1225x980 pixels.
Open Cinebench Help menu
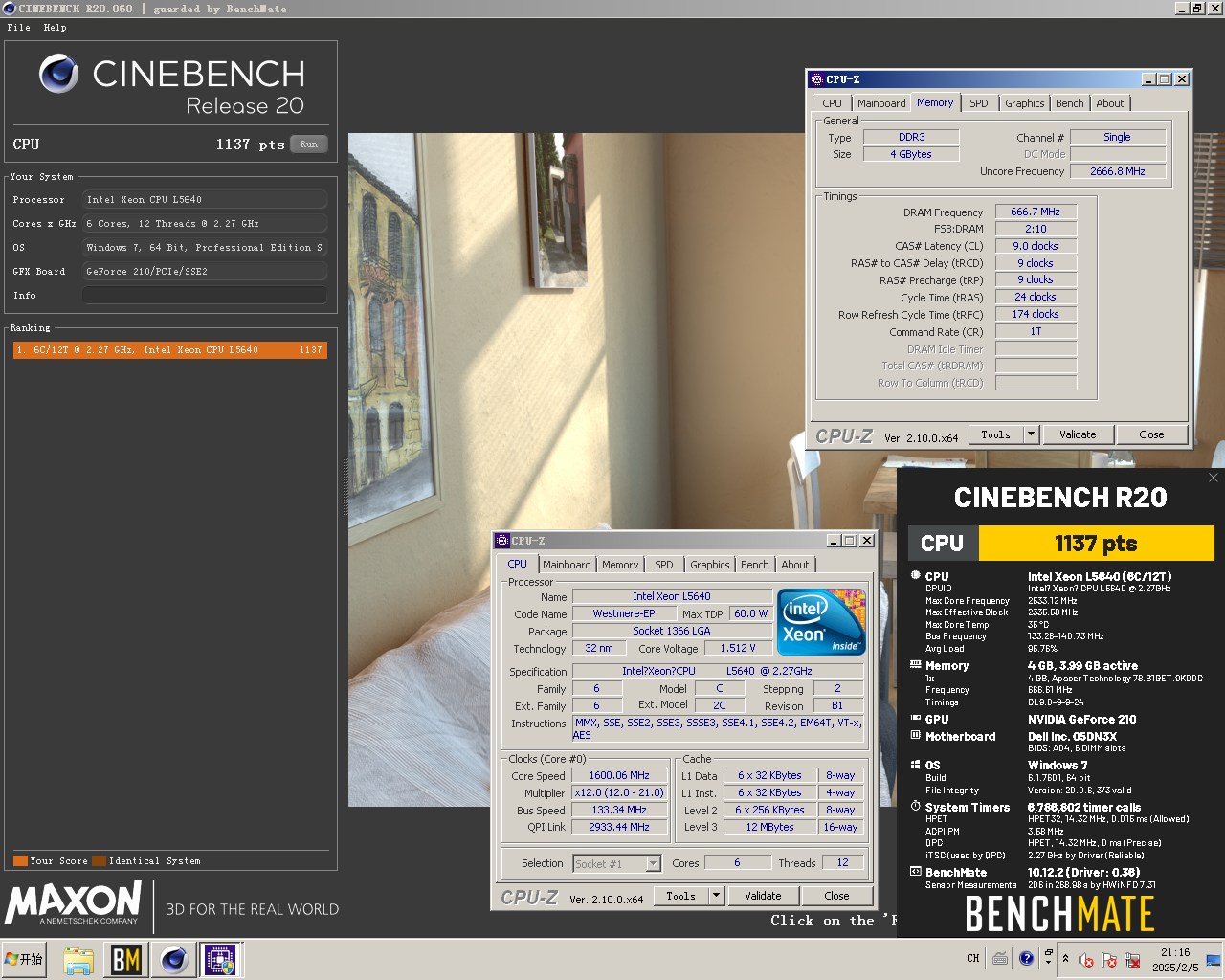(x=55, y=28)
